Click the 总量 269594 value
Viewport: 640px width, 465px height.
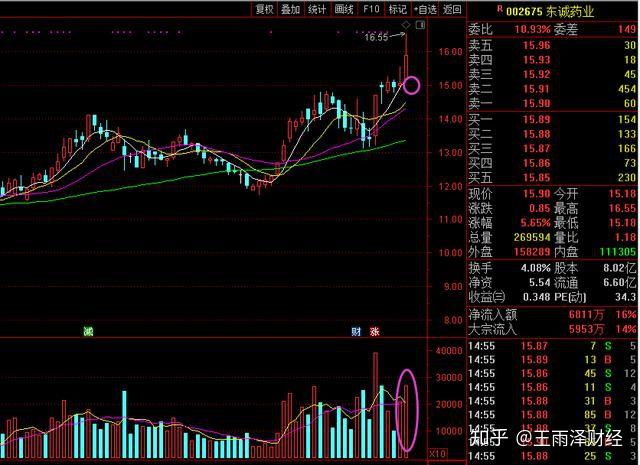[x=532, y=238]
